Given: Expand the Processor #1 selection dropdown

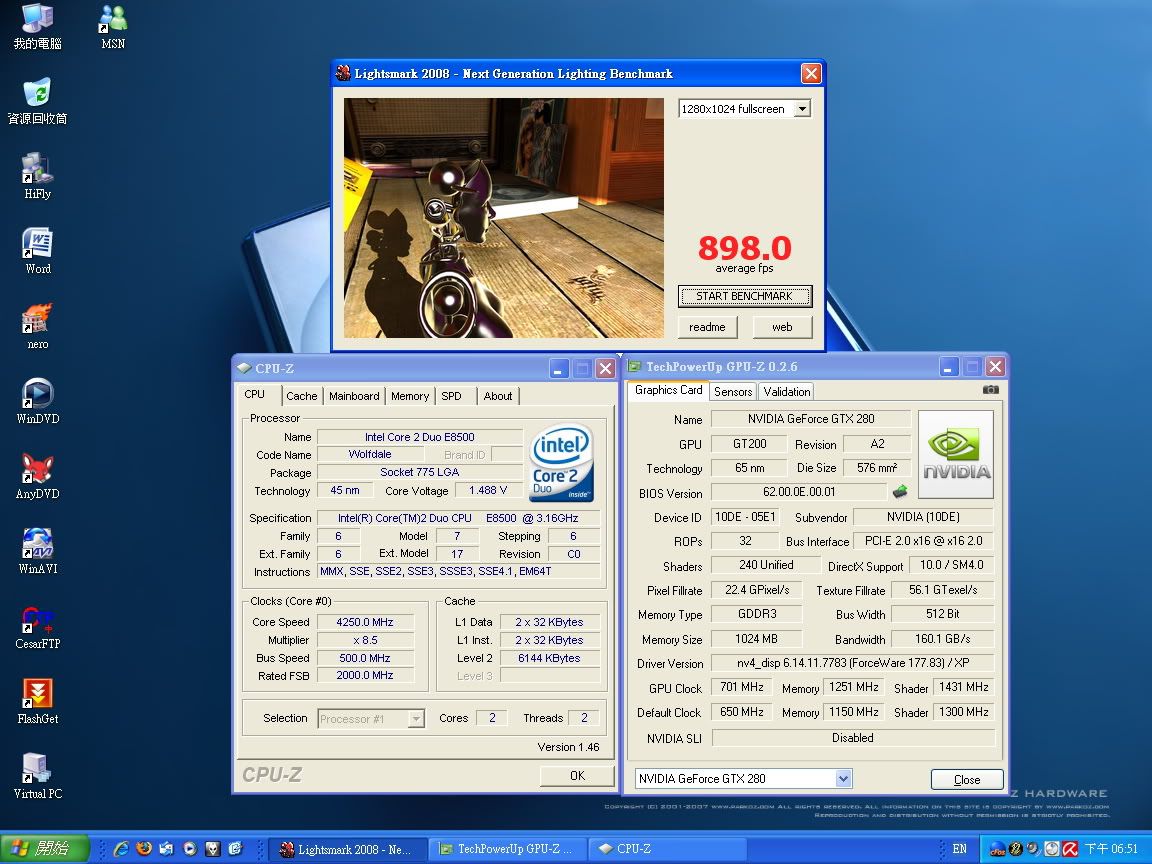Looking at the screenshot, I should [417, 719].
